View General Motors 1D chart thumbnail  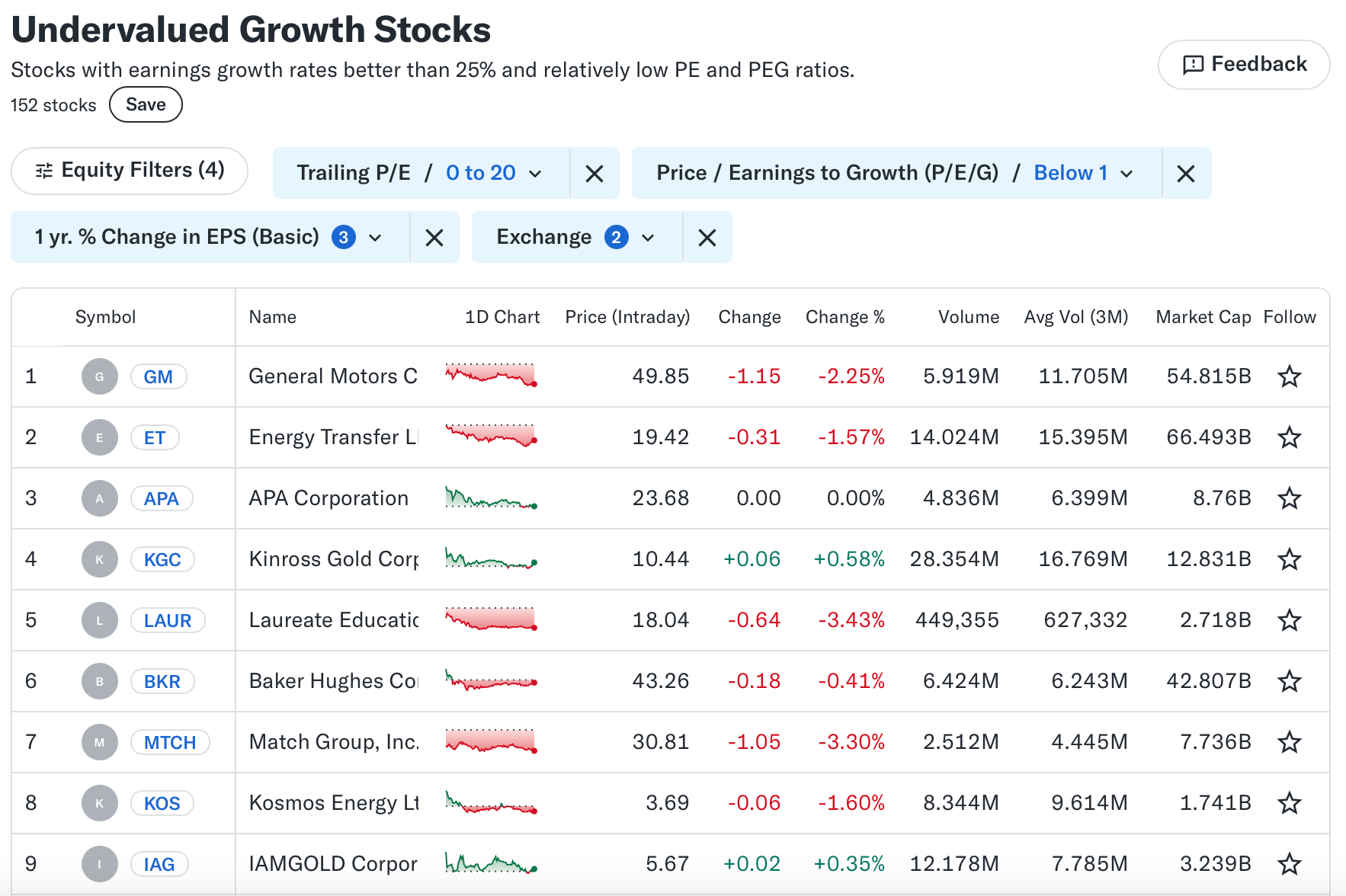click(492, 375)
